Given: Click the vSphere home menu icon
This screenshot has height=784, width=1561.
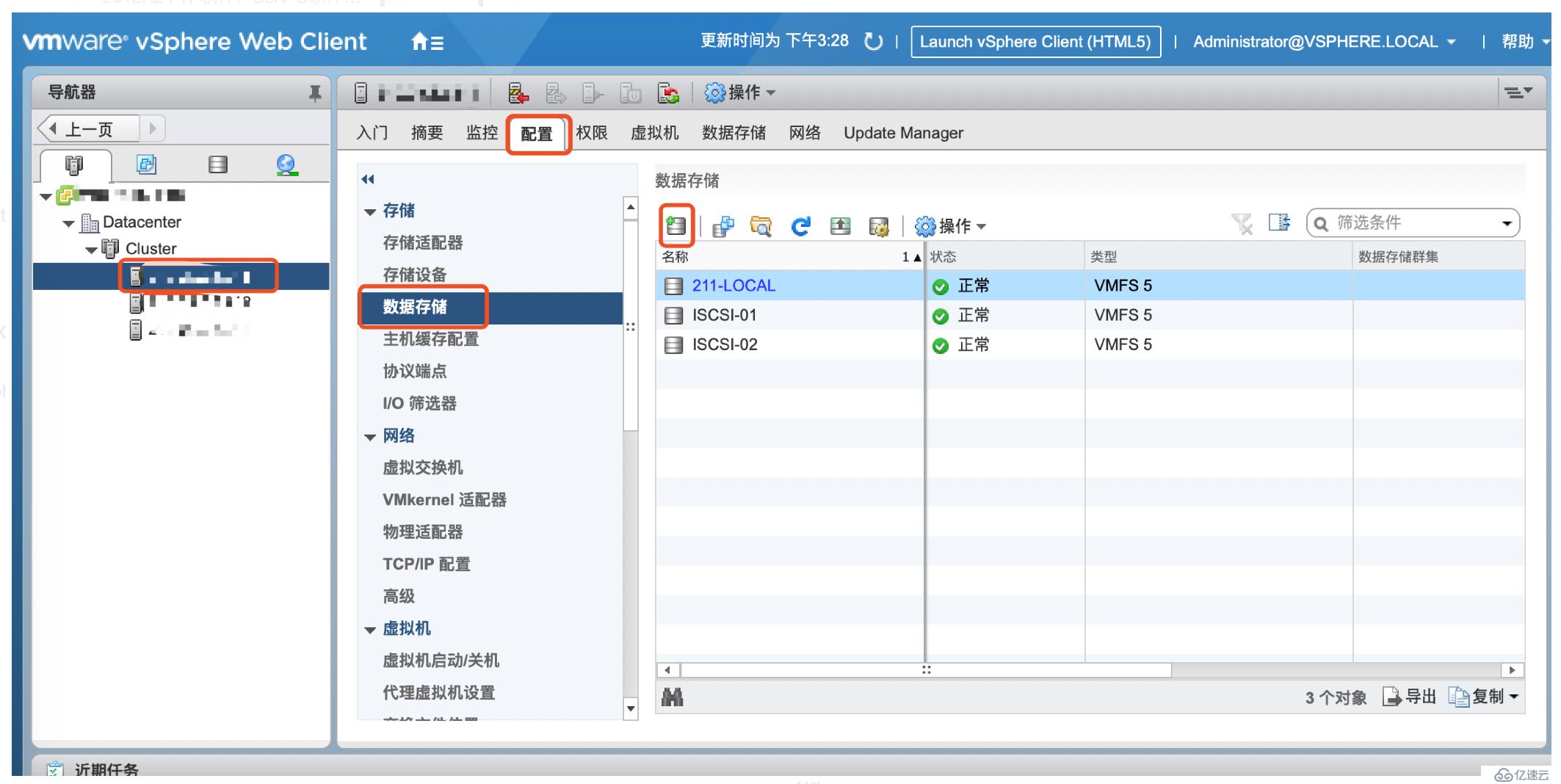Looking at the screenshot, I should point(427,42).
